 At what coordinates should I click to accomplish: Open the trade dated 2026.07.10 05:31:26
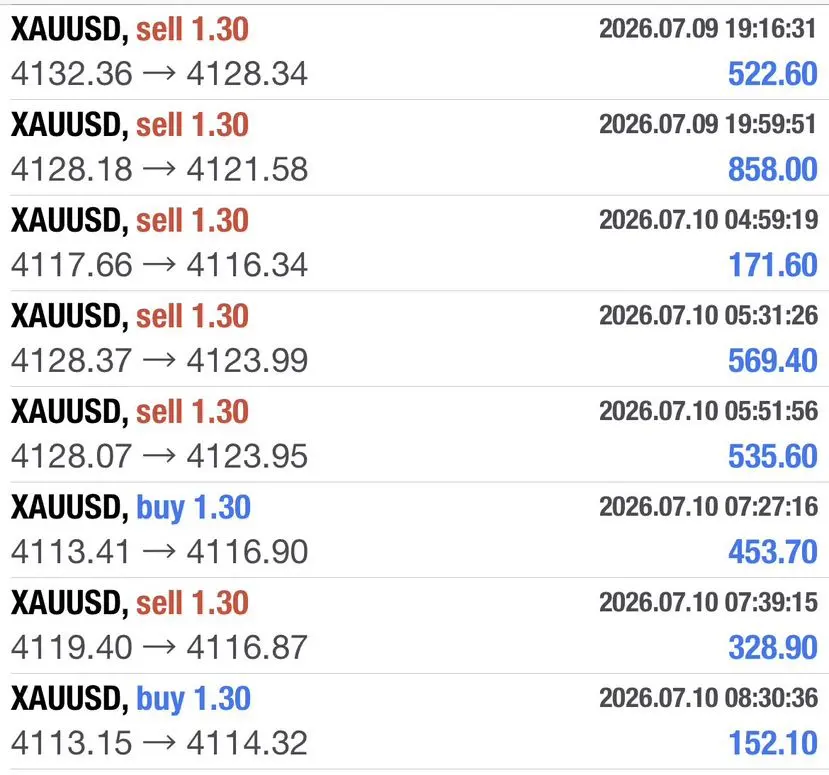pos(414,338)
